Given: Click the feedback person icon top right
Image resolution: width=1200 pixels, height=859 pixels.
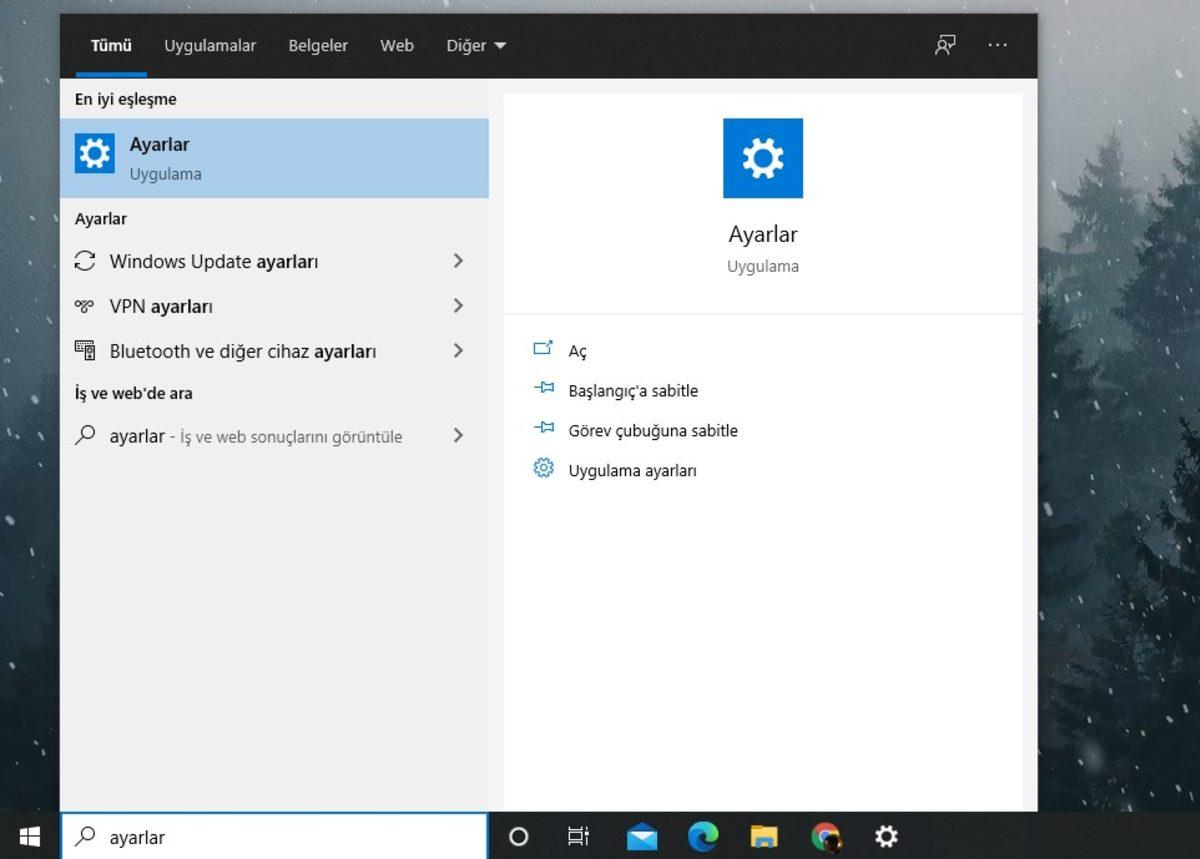Looking at the screenshot, I should tap(945, 45).
